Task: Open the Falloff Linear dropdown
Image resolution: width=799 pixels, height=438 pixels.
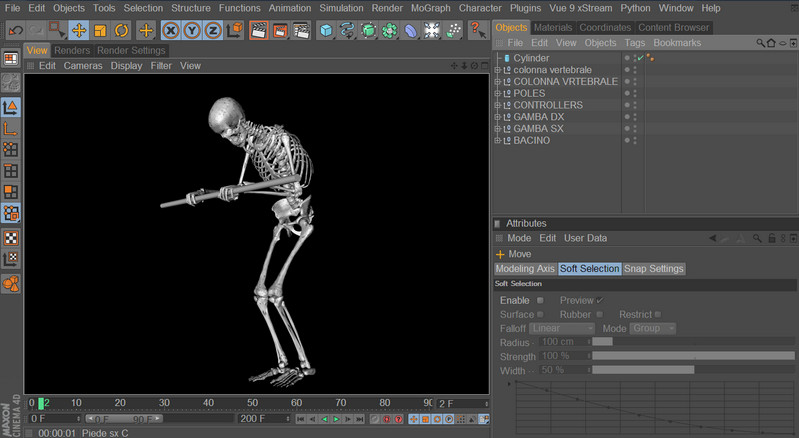Action: coord(563,328)
